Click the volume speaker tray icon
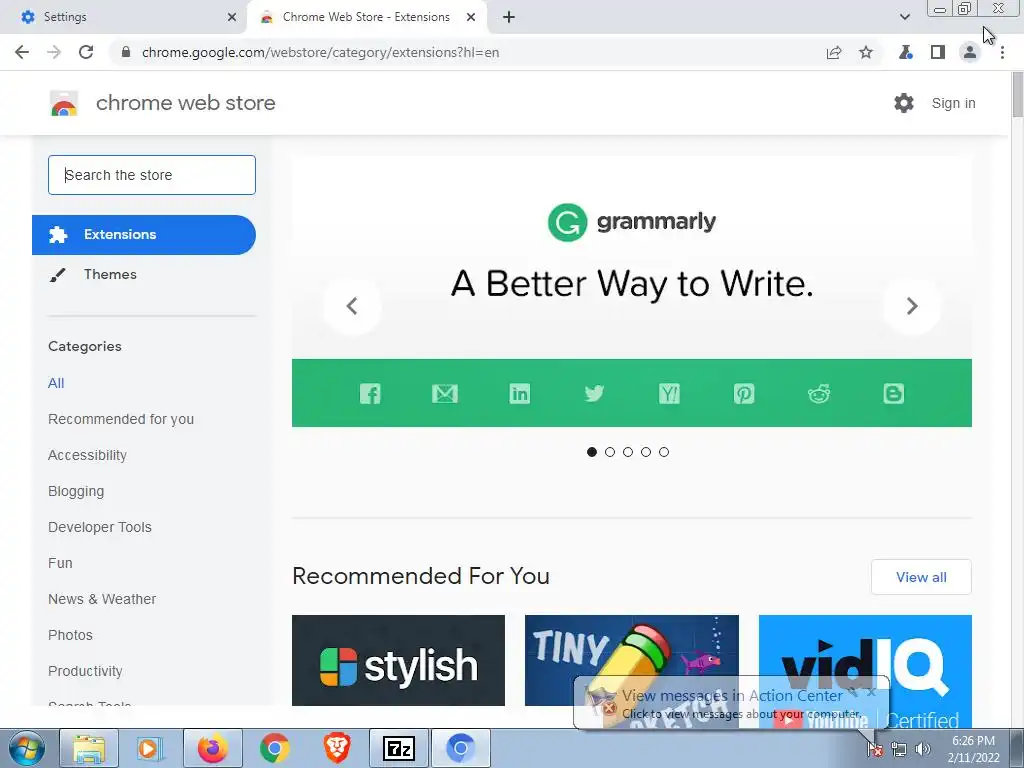1024x768 pixels. [x=922, y=749]
